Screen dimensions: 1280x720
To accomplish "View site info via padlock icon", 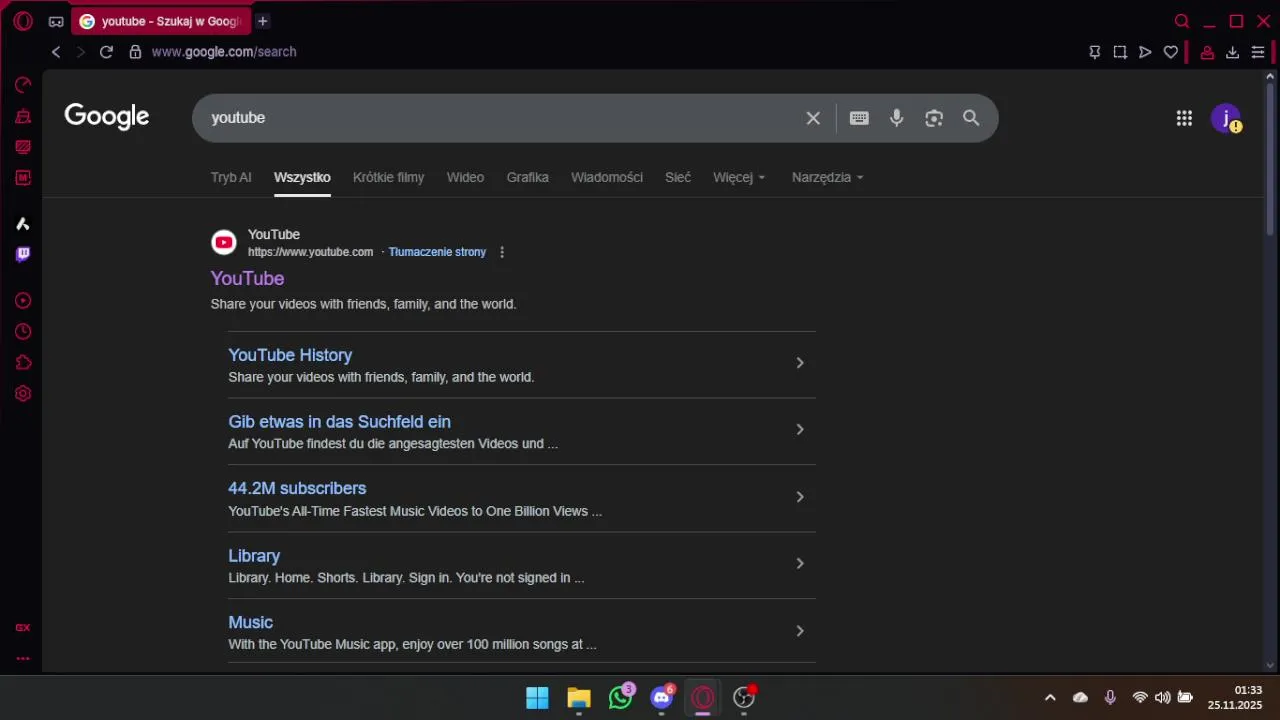I will pos(135,52).
